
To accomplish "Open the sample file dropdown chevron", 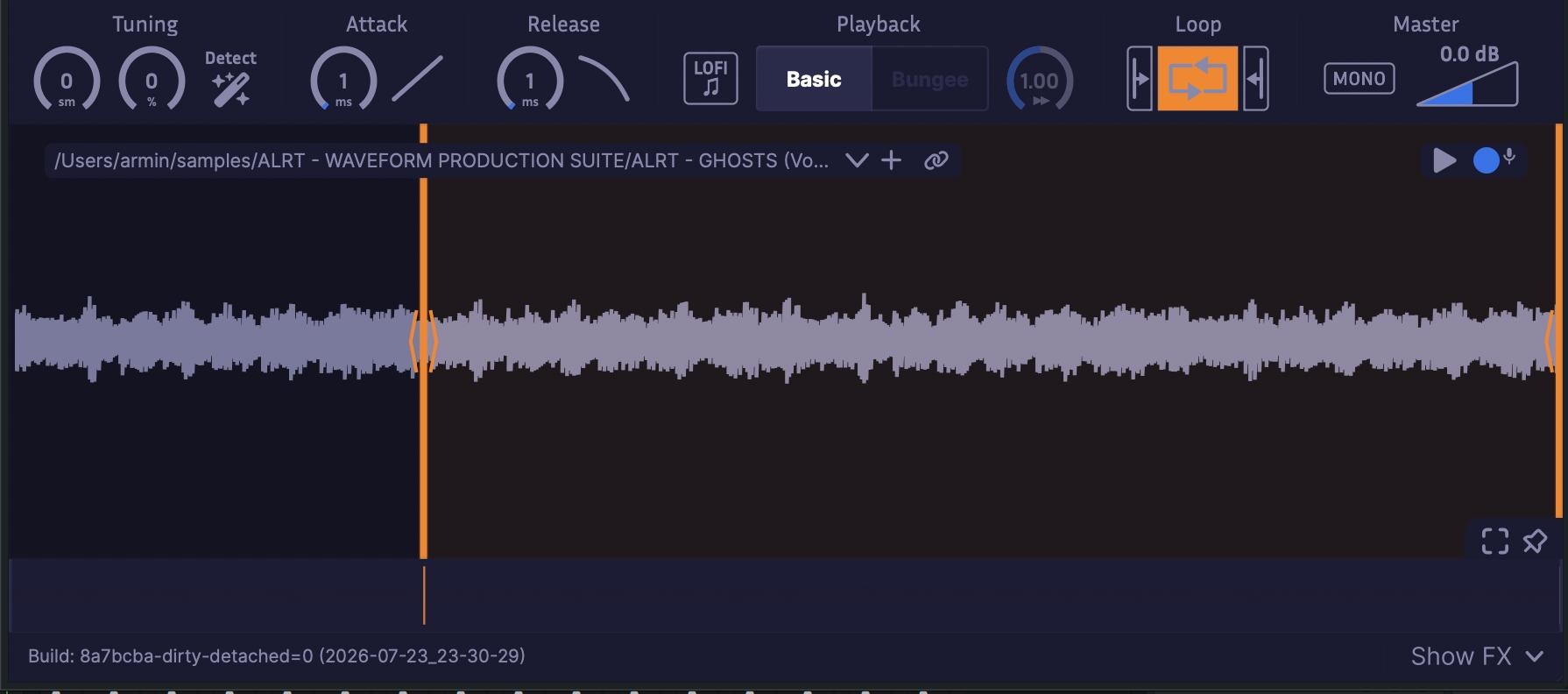I will (857, 160).
